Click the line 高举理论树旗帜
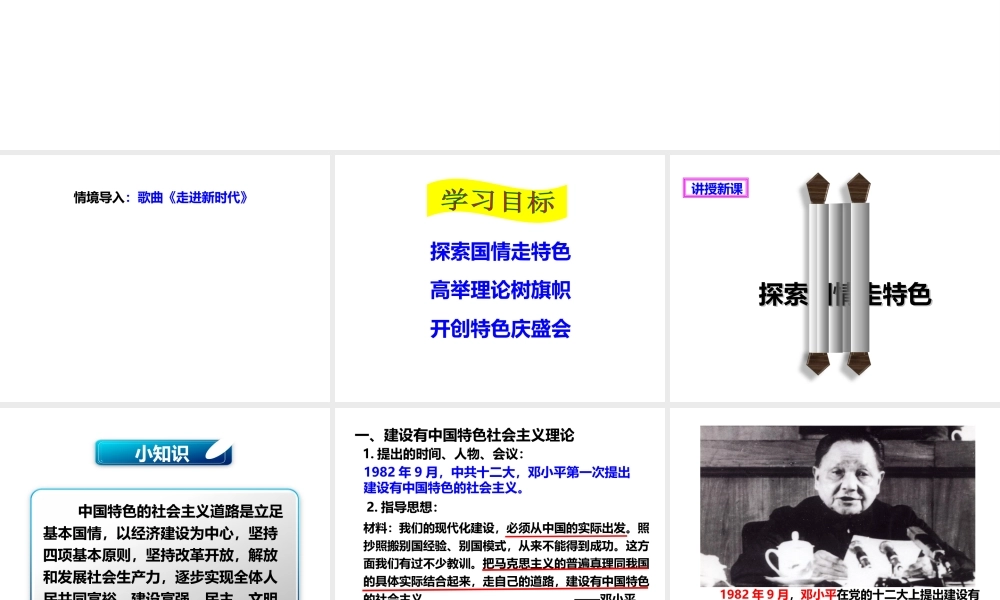 click(500, 290)
